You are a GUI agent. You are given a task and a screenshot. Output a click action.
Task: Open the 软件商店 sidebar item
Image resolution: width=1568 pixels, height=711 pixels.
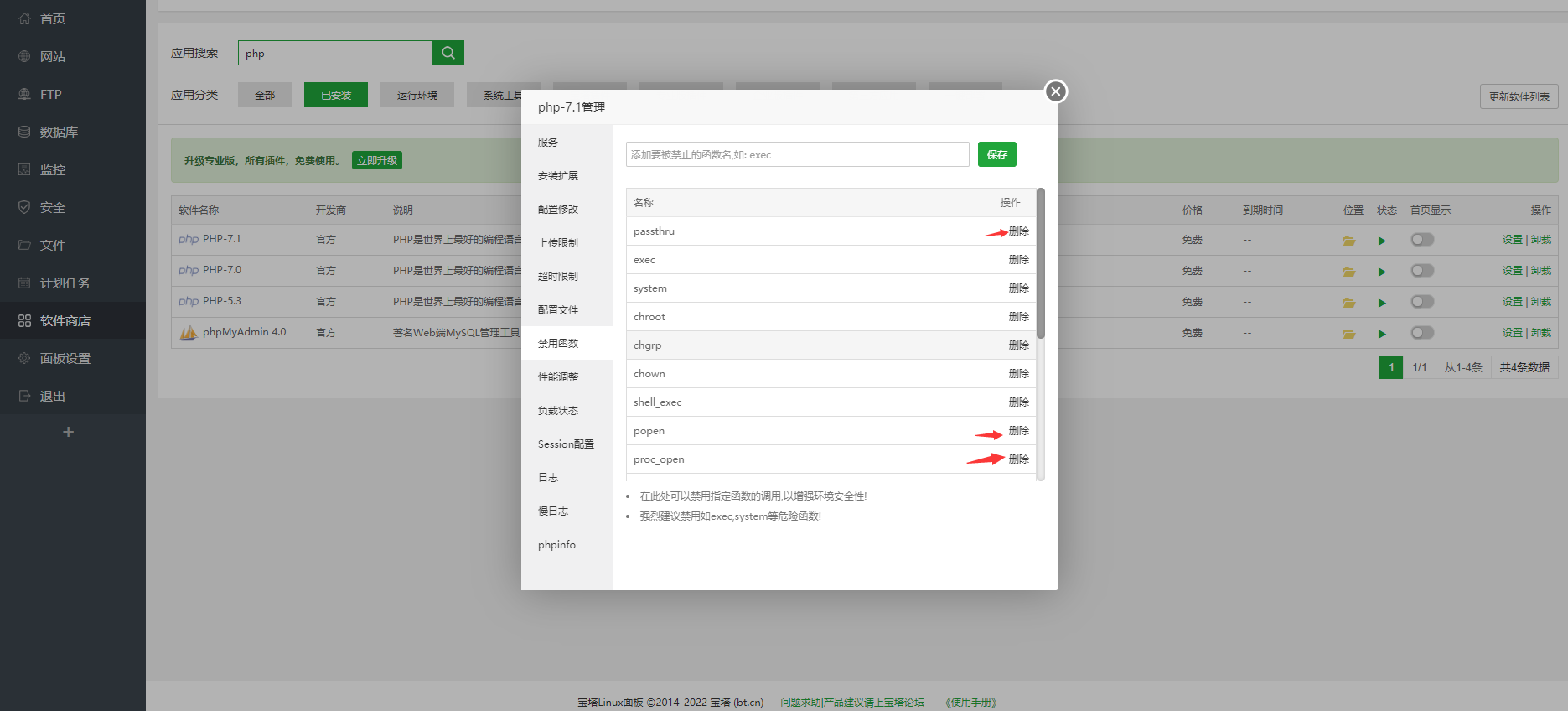point(65,320)
